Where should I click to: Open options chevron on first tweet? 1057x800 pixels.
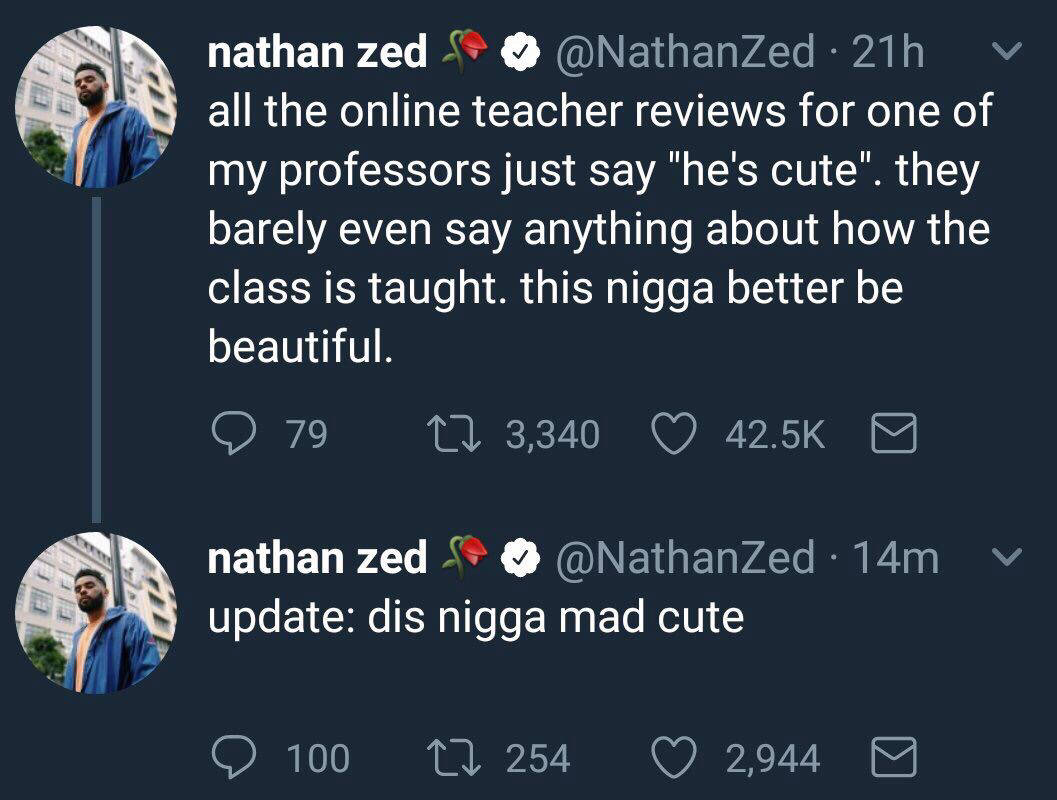pyautogui.click(x=1010, y=51)
